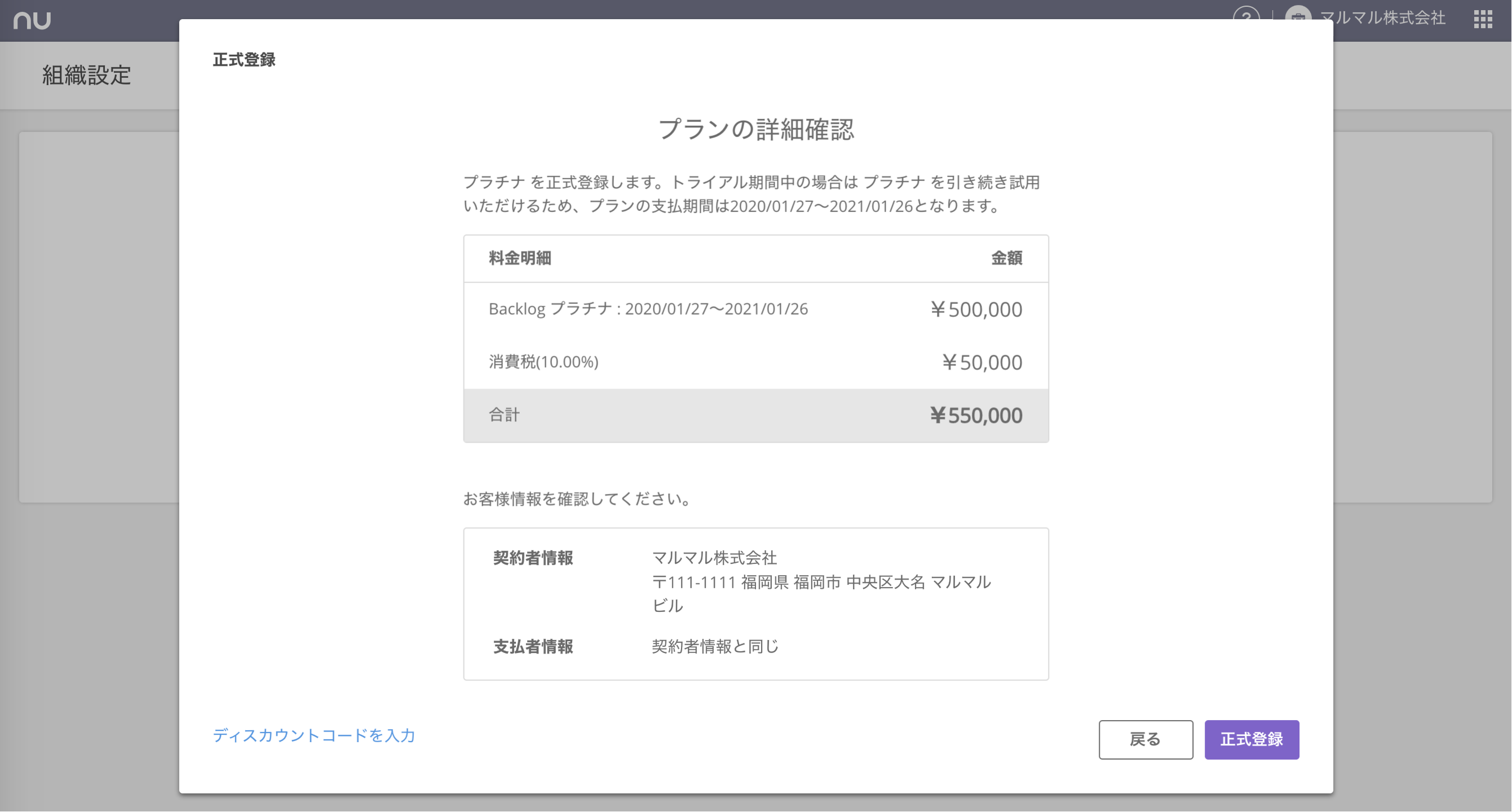Screen dimensions: 1512x812
Task: Click the 消費税(10.00%) row label
Action: click(543, 361)
